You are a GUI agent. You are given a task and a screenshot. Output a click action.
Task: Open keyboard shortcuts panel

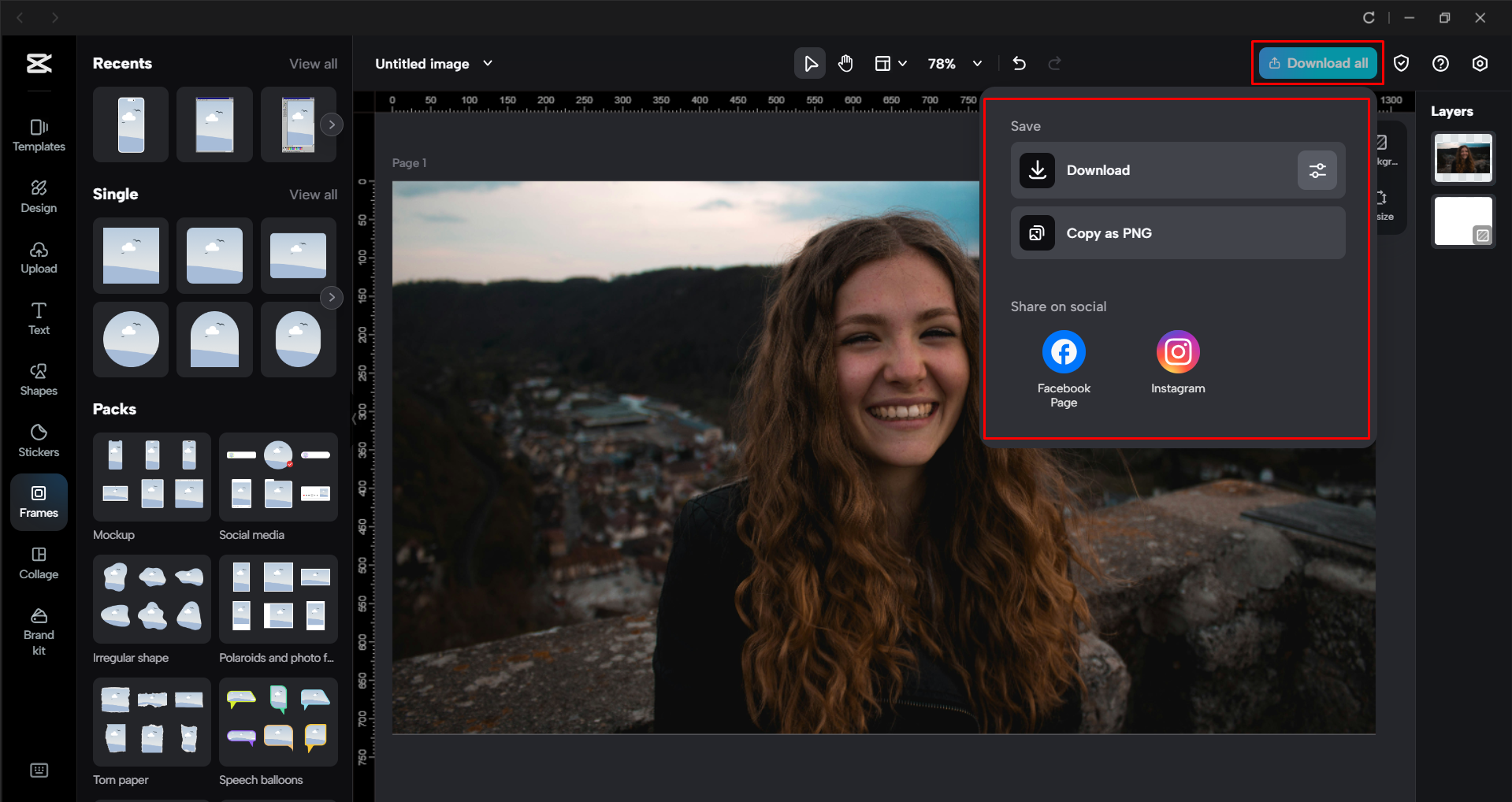point(39,770)
